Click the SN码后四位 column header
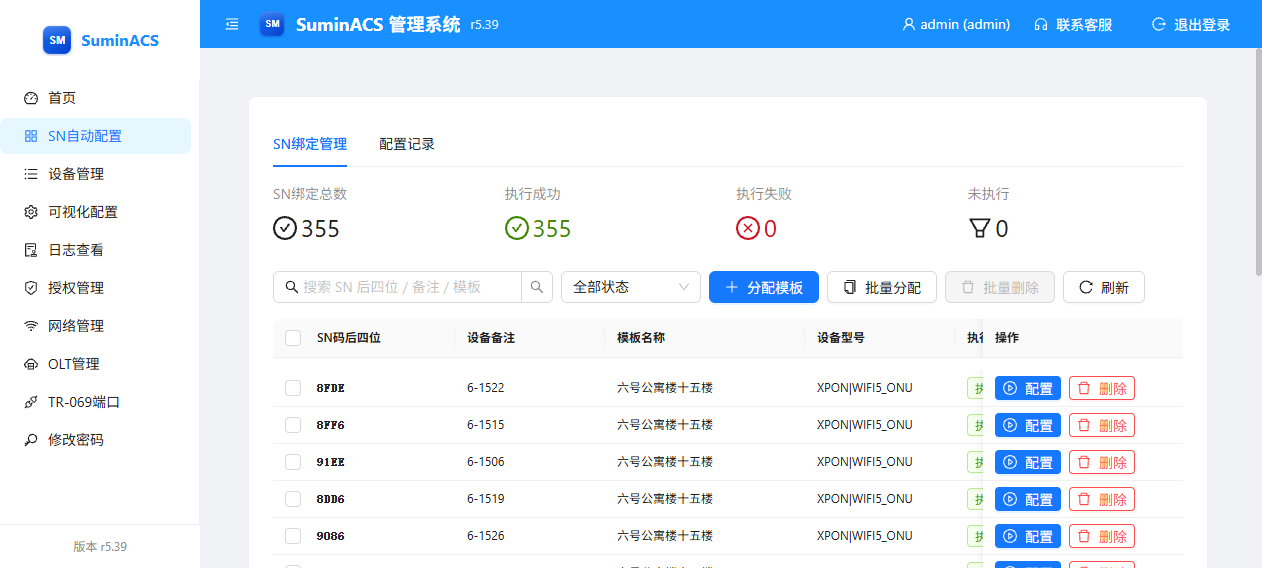 click(x=349, y=338)
